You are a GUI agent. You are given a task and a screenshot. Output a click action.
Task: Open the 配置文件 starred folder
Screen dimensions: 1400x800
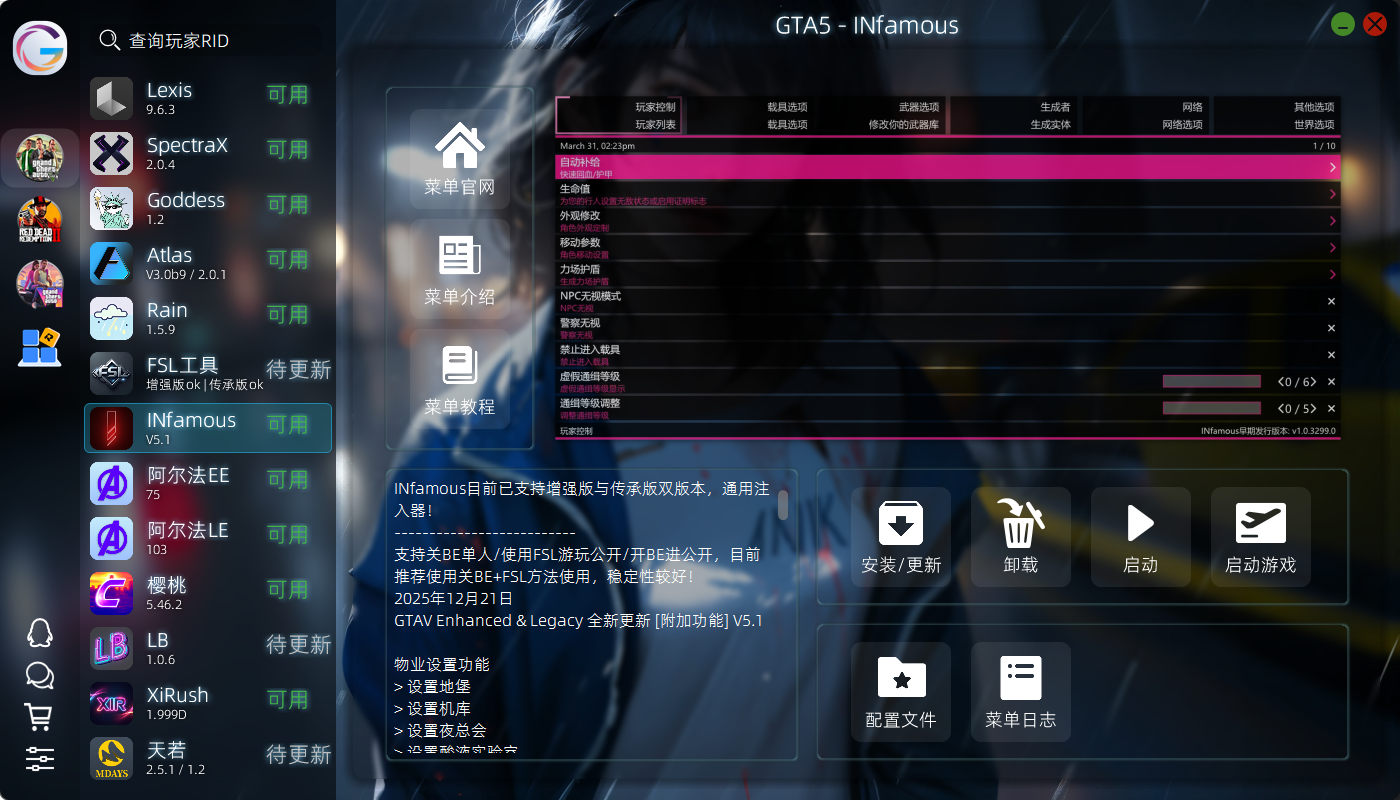[900, 679]
